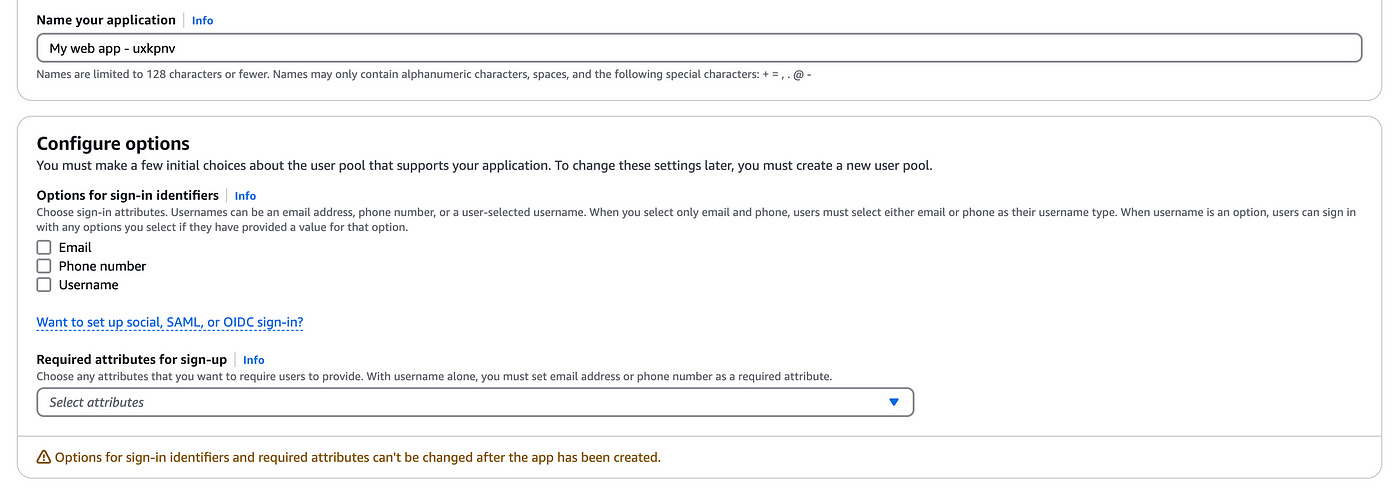
Task: Check the Phone number sign-in option
Action: tap(44, 266)
